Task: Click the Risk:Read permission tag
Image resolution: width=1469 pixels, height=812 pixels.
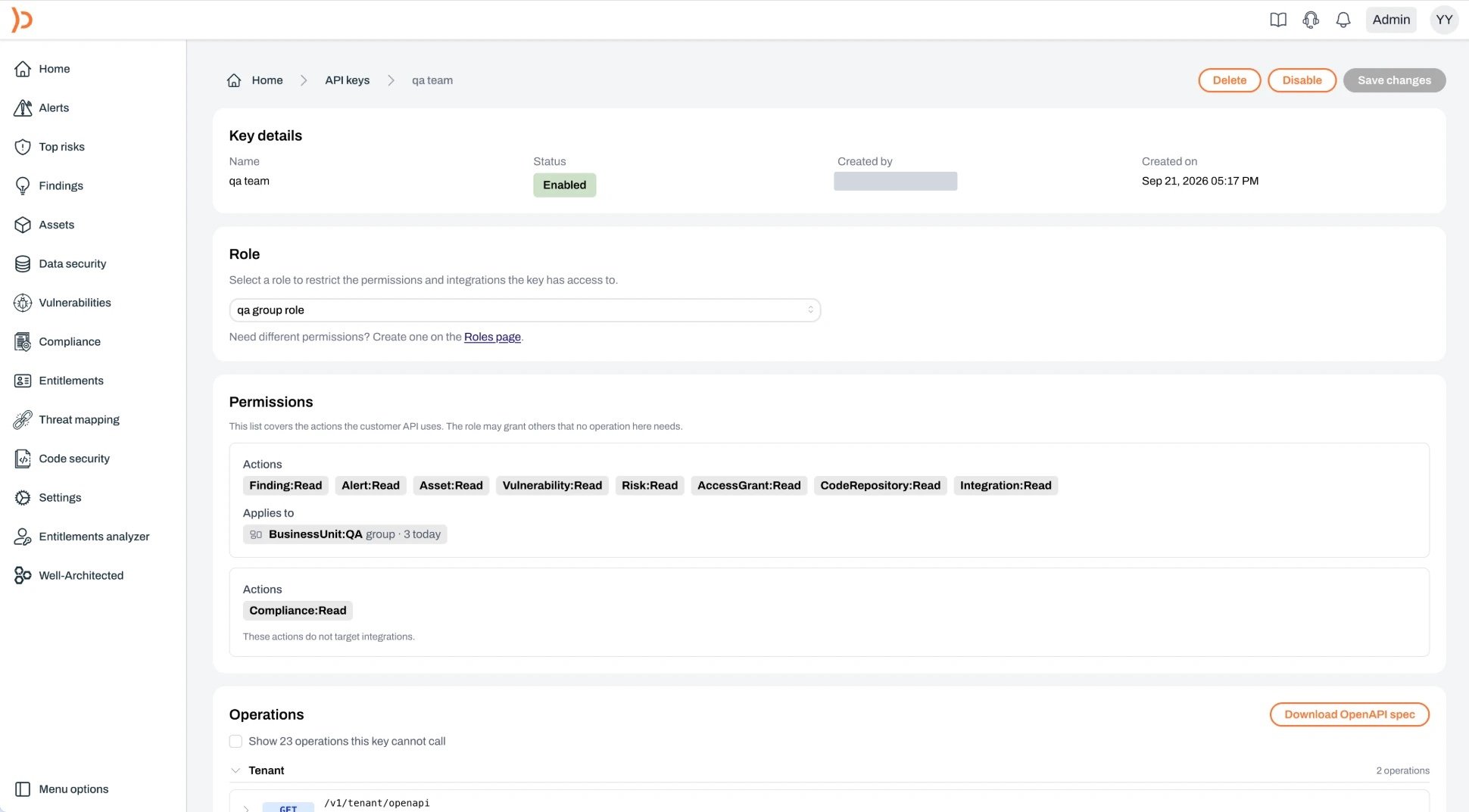Action: tap(650, 486)
